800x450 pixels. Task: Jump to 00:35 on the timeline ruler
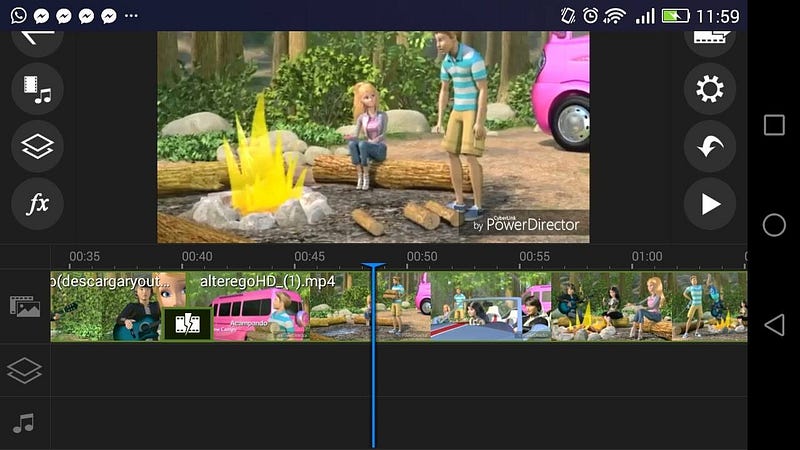click(85, 256)
